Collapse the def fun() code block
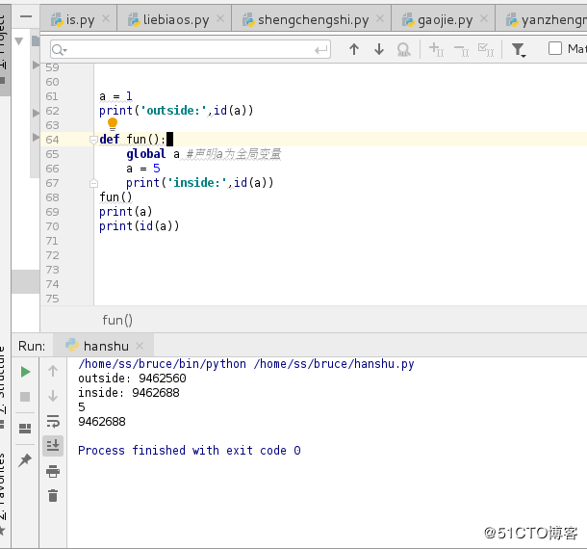This screenshot has height=549, width=587. (93, 140)
